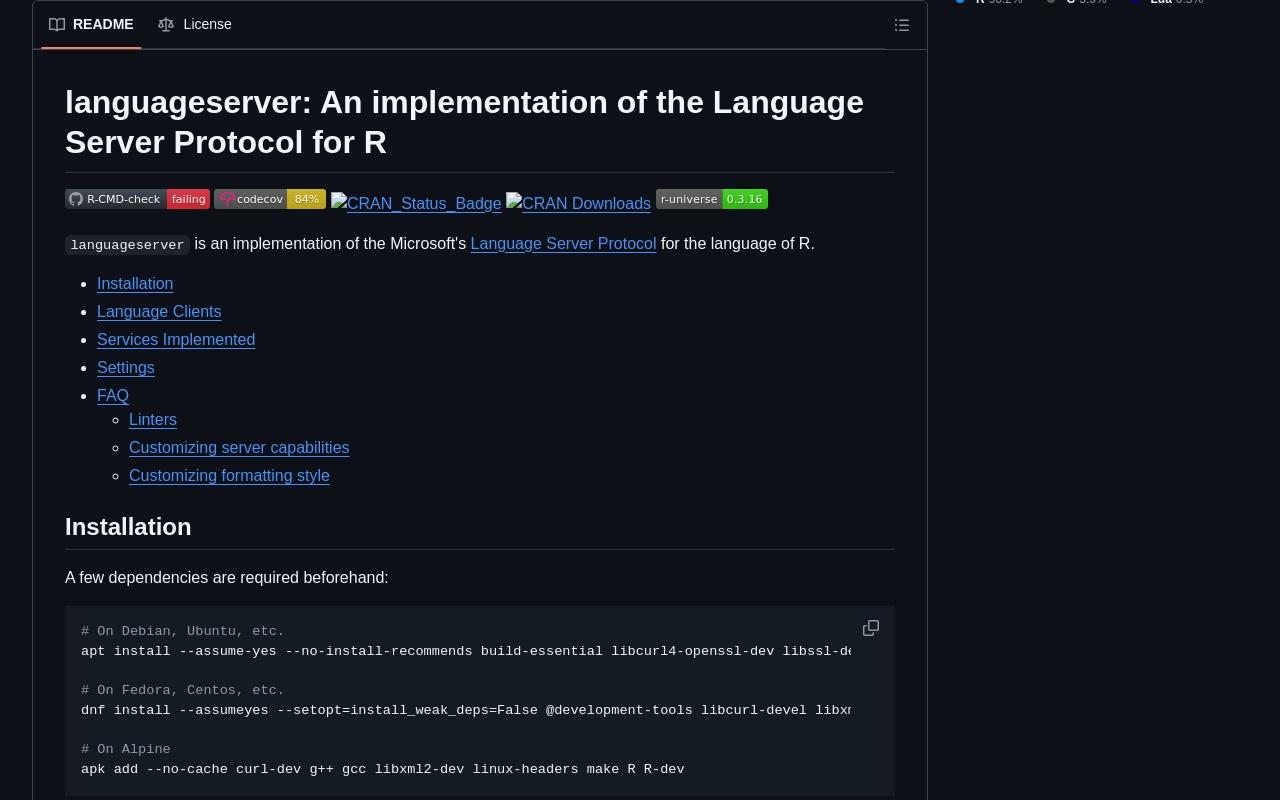This screenshot has width=1280, height=800.
Task: Jump to the FAQ section link
Action: [113, 395]
